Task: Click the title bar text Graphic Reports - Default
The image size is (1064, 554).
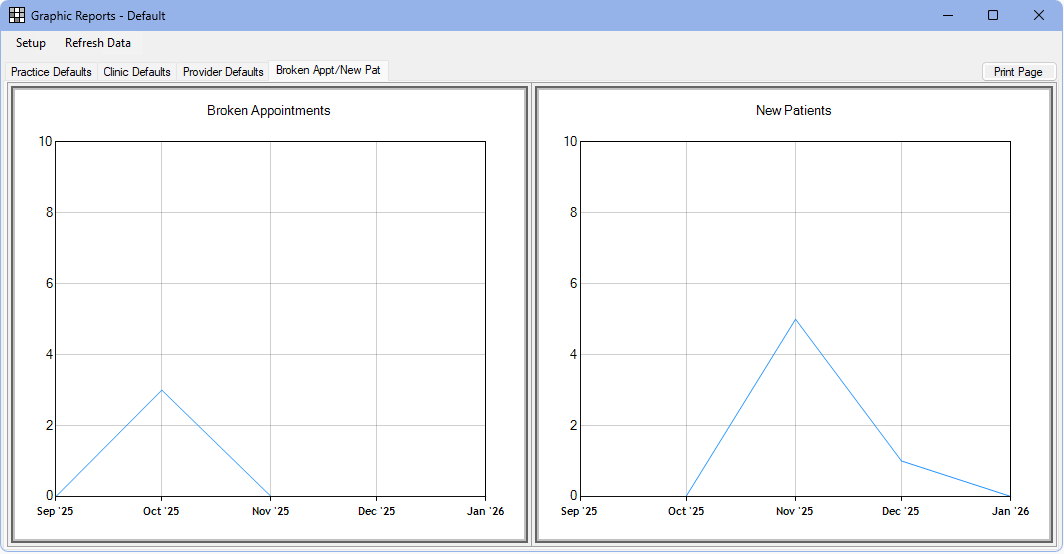Action: click(98, 16)
